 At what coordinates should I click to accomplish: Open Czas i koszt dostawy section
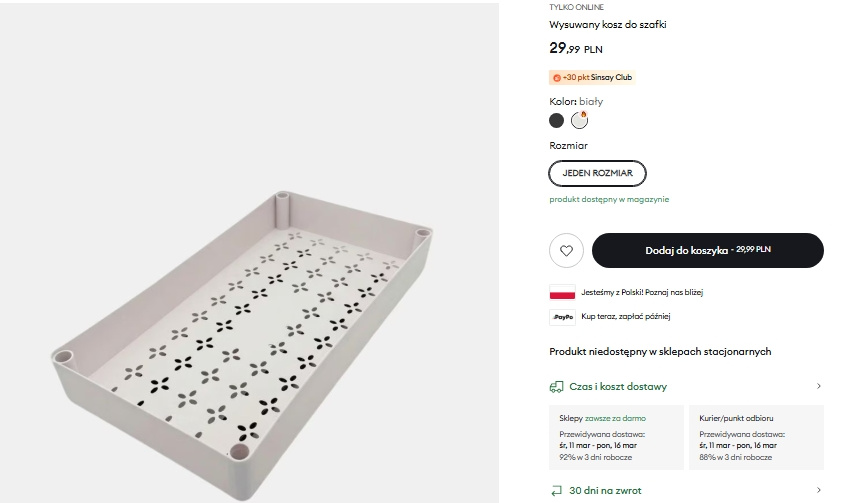click(618, 386)
